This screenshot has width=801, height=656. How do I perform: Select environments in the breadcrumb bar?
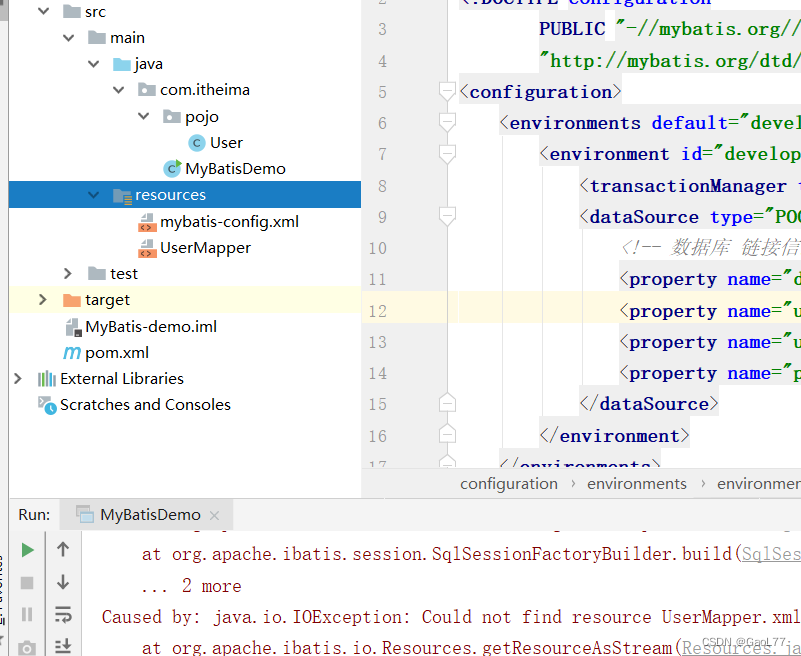[637, 483]
